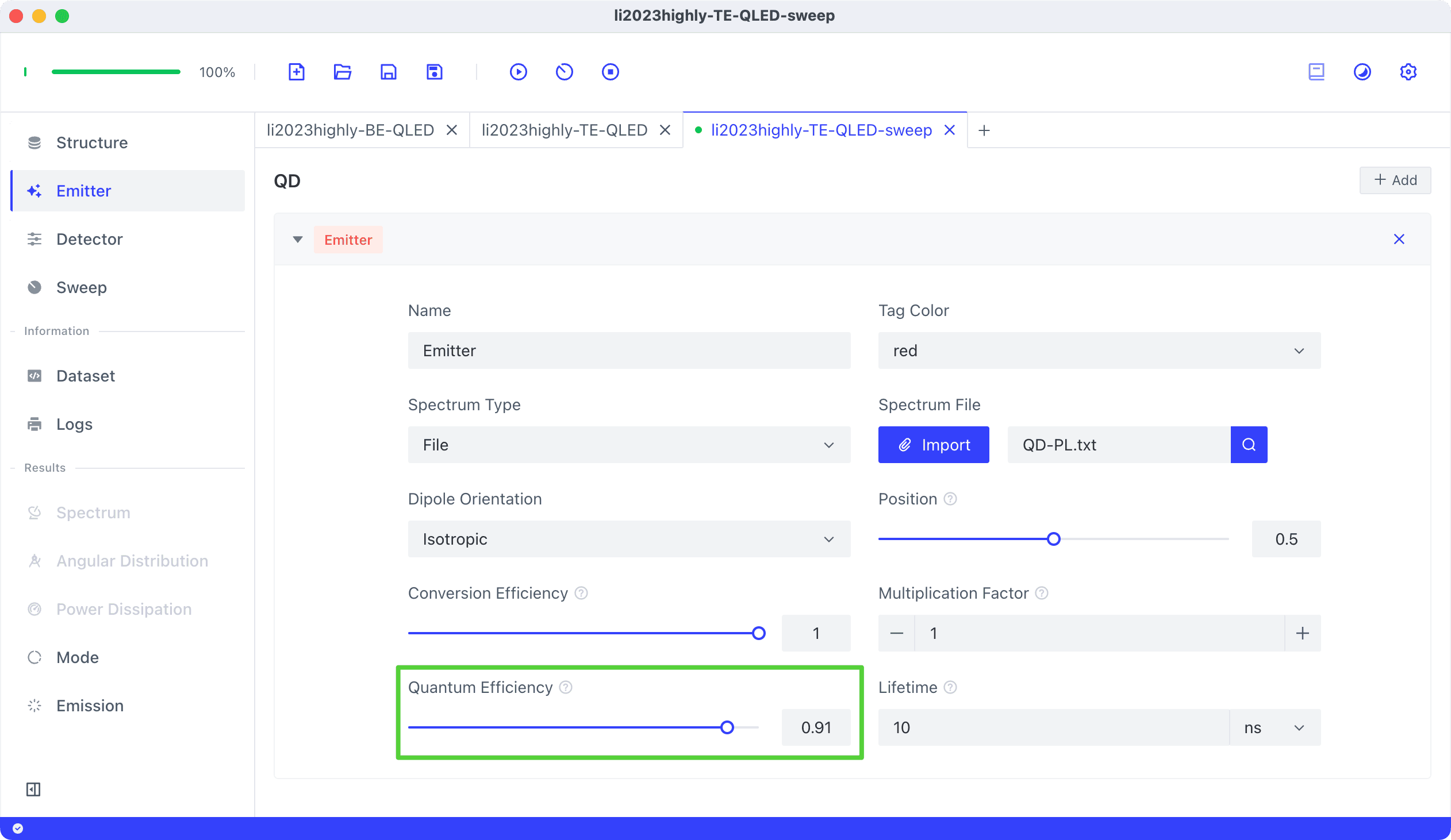Click the Conversion Efficiency value field
The image size is (1451, 840).
tap(816, 634)
